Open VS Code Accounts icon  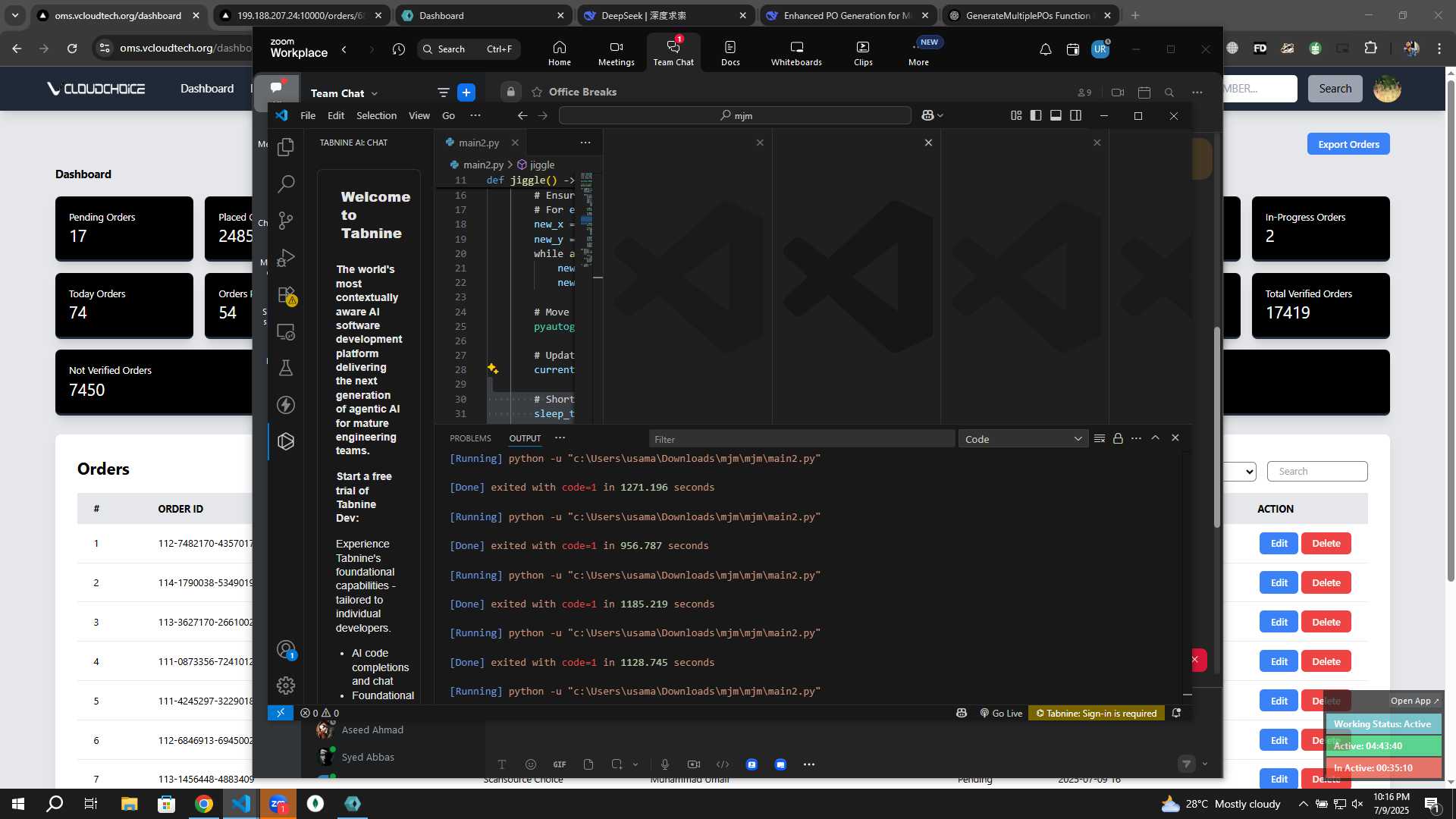click(x=286, y=650)
